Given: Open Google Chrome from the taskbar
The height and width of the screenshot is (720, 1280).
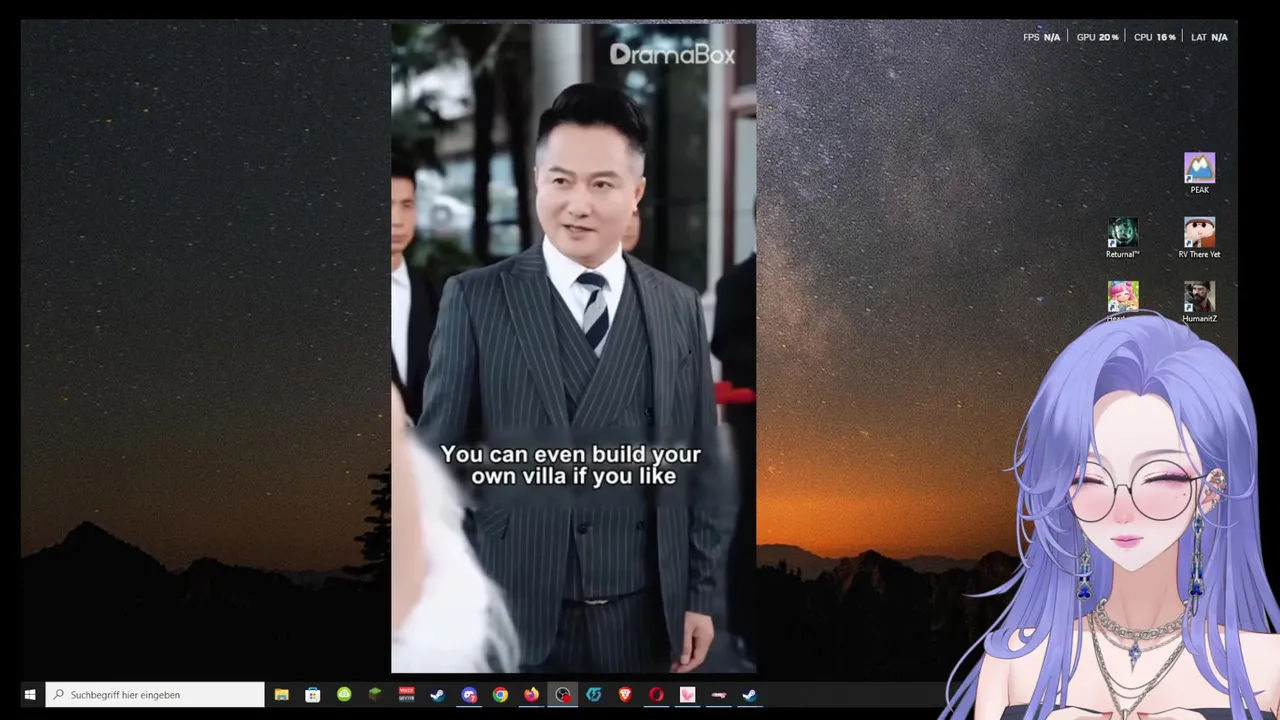Looking at the screenshot, I should click(x=500, y=695).
